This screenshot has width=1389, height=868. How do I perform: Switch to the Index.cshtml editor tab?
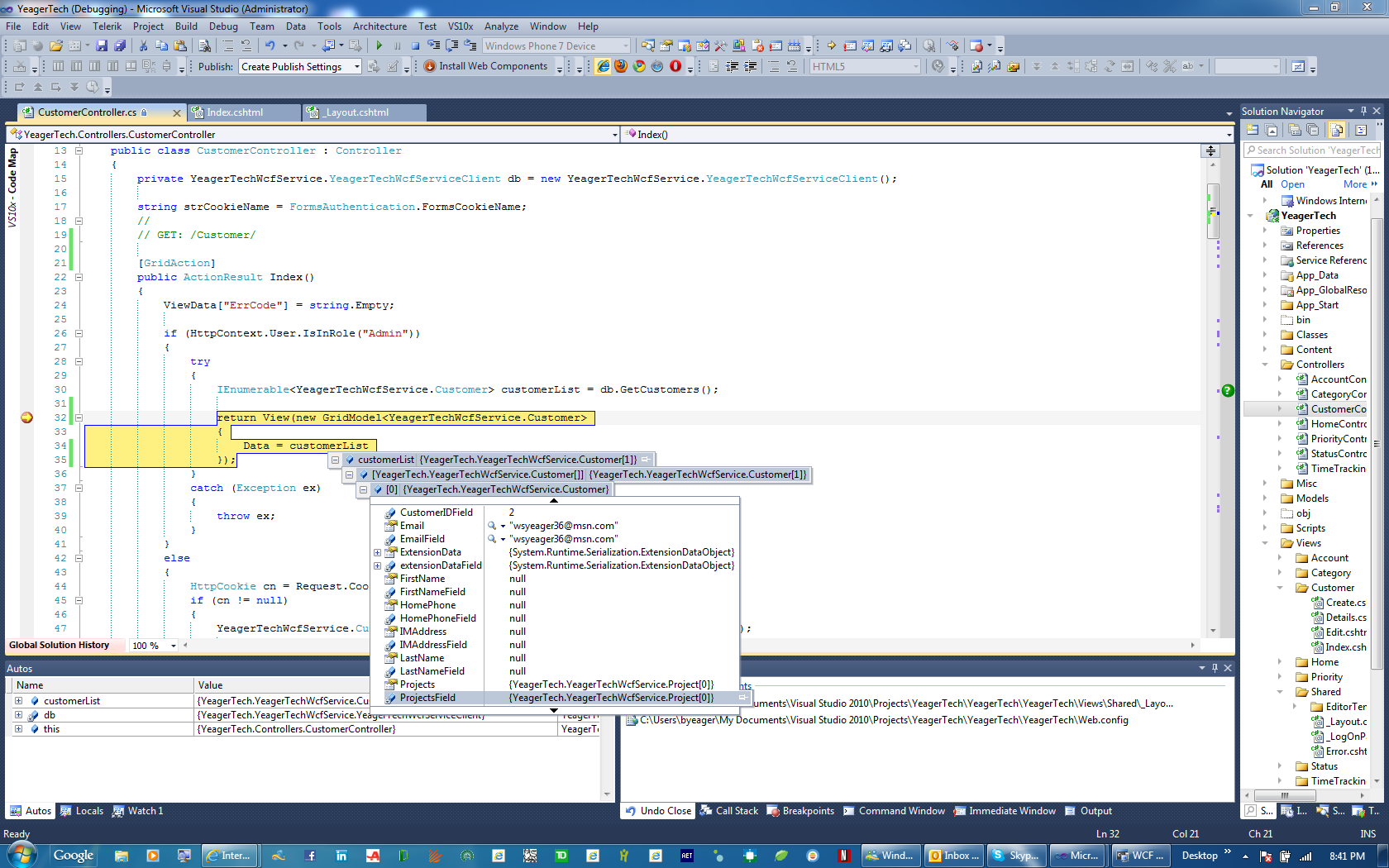tap(243, 112)
